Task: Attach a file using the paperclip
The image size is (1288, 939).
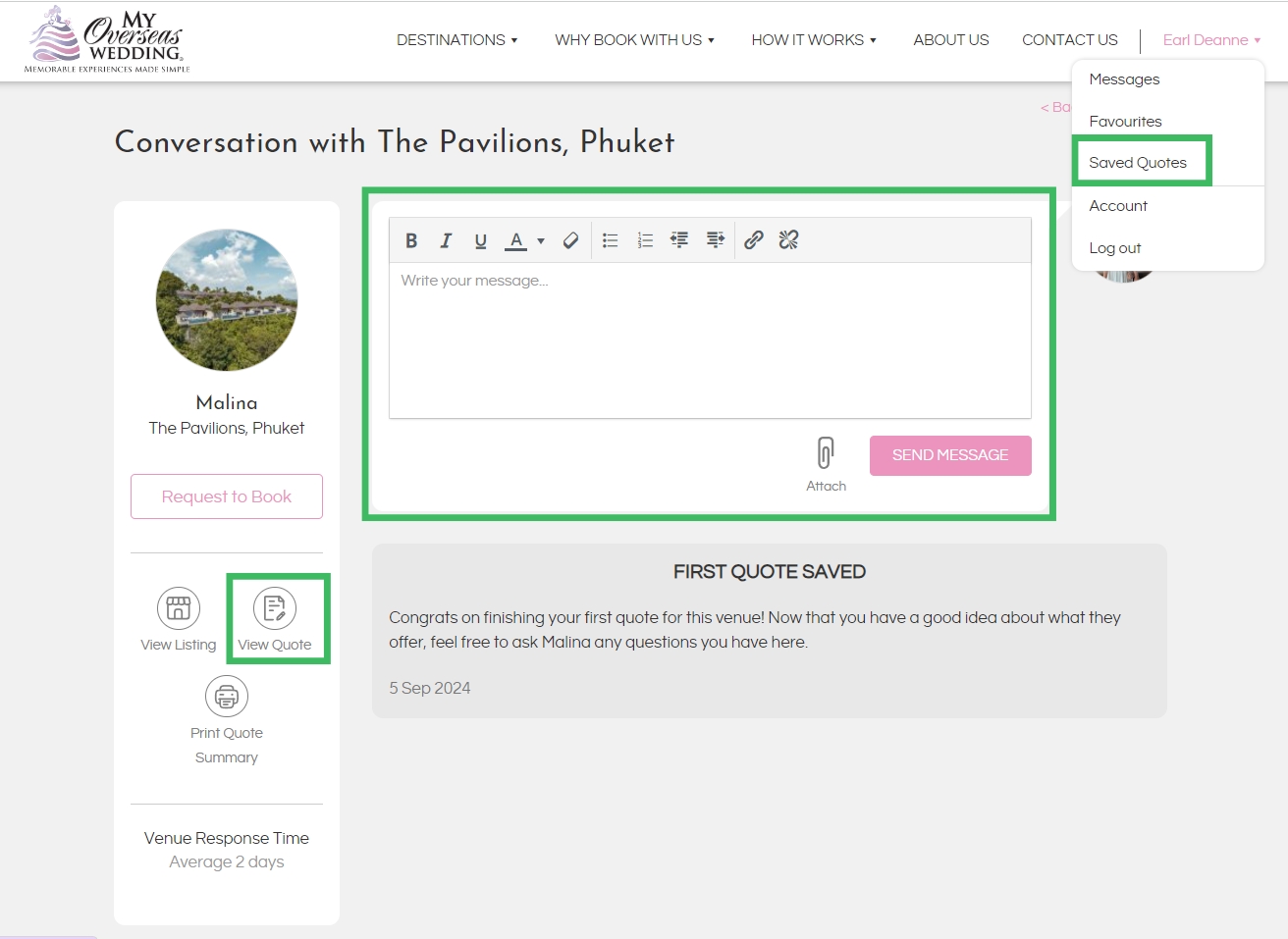Action: click(x=826, y=453)
